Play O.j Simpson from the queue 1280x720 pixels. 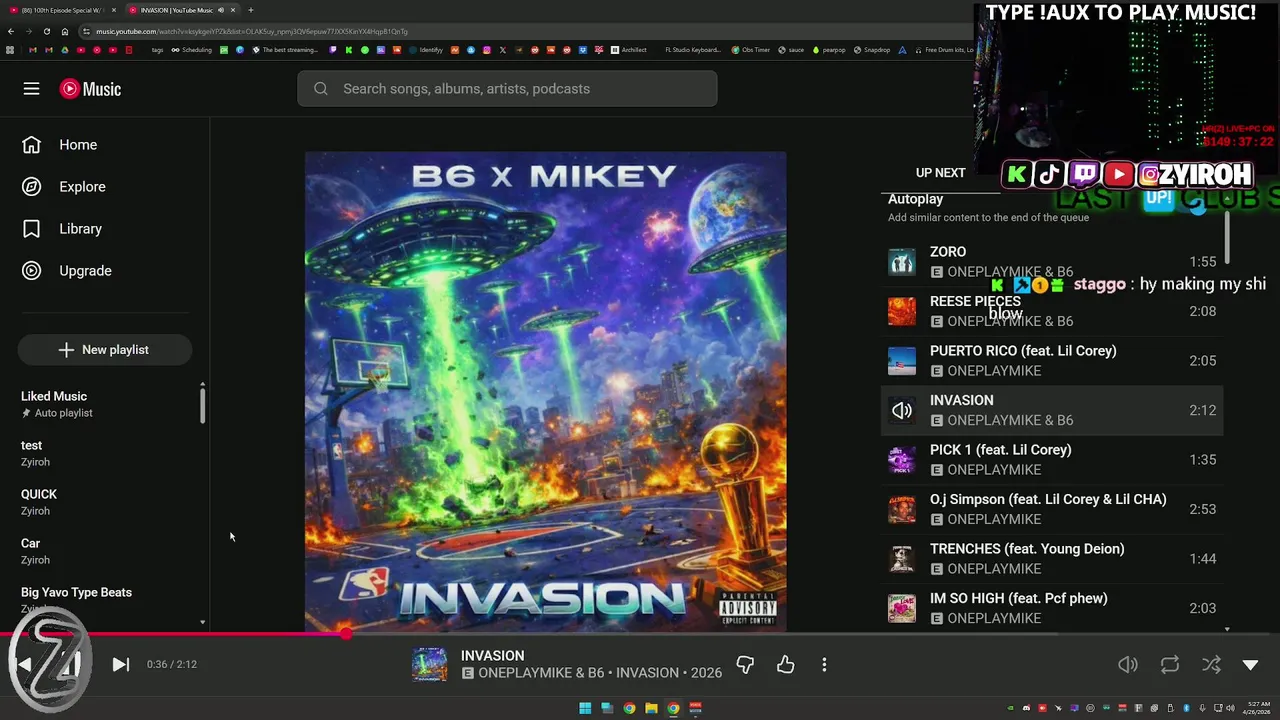click(1052, 509)
